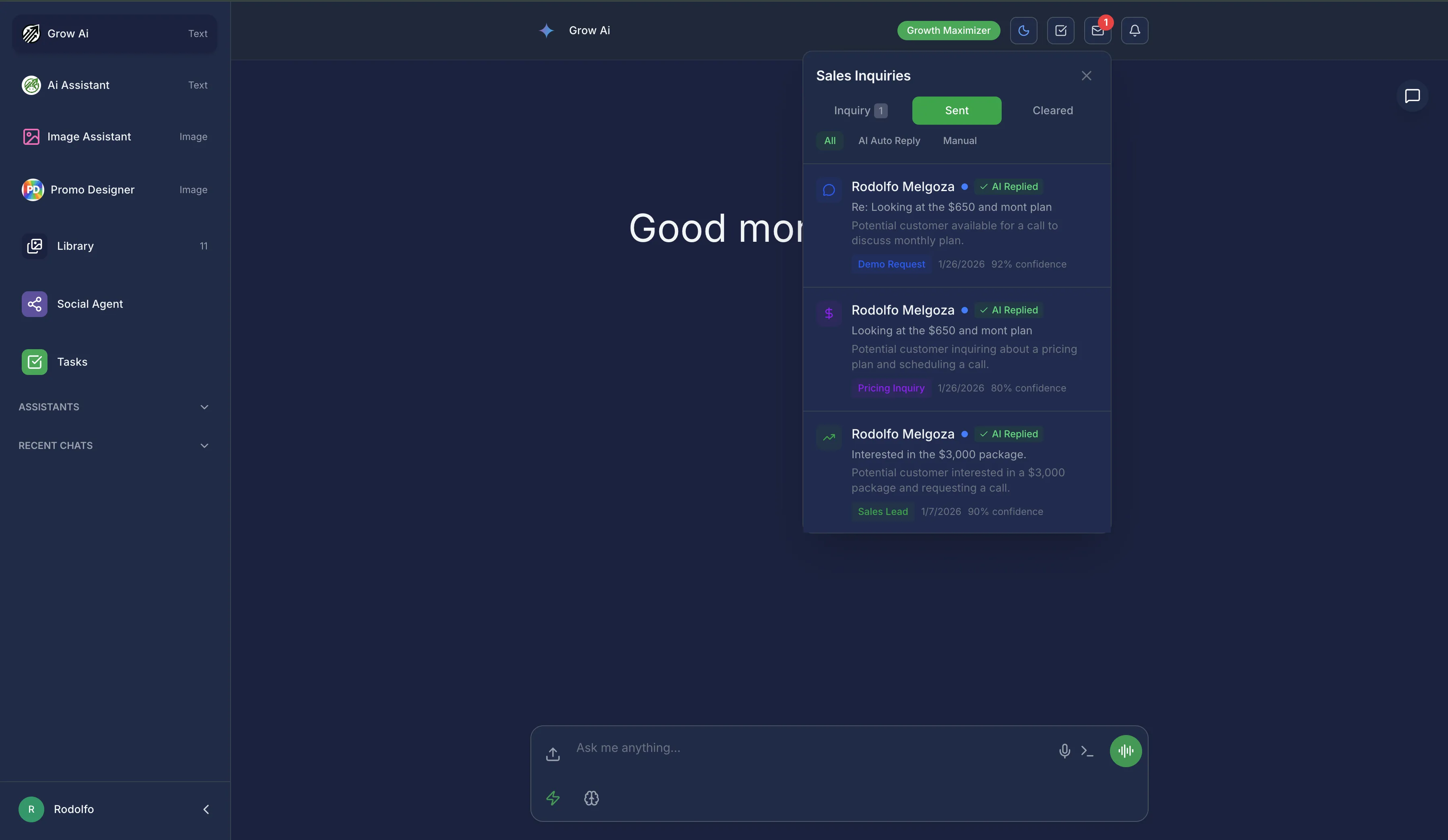The width and height of the screenshot is (1448, 840).
Task: Open the mail inbox icon with badge
Action: coord(1097,31)
